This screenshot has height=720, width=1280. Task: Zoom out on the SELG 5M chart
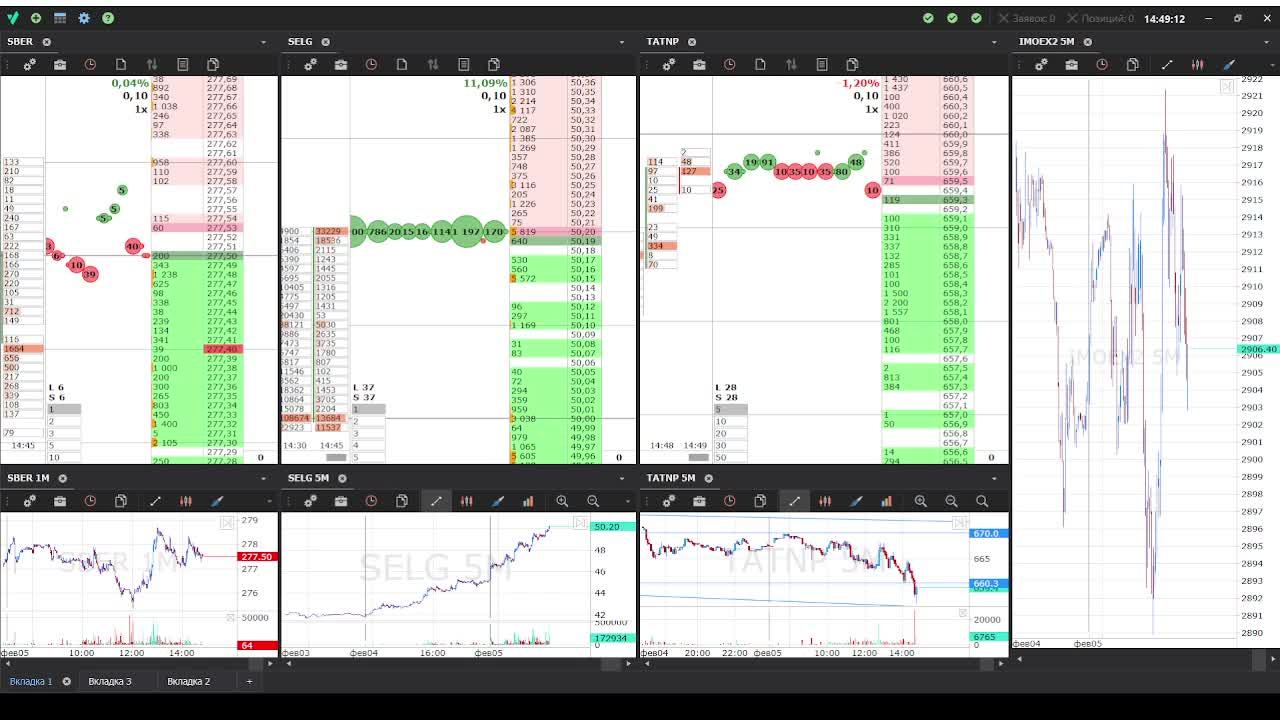593,501
